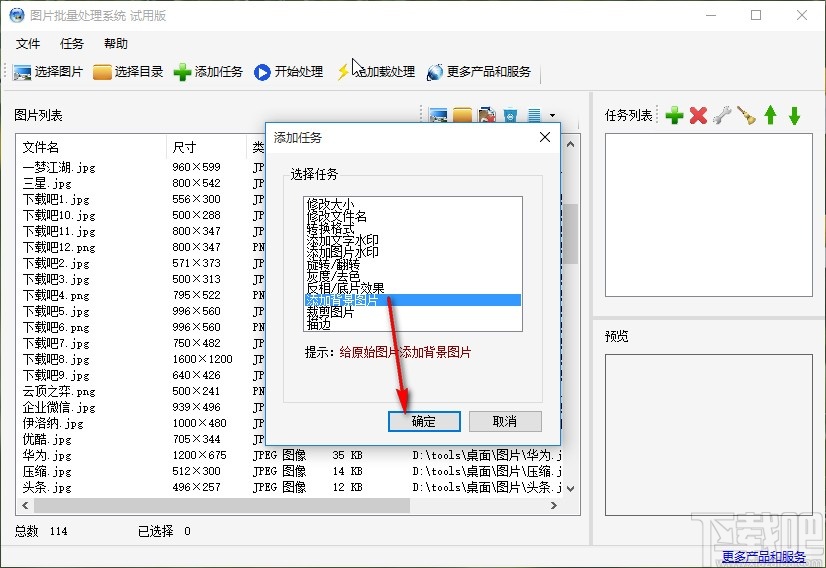Select file 三星.jpg

[x=47, y=184]
